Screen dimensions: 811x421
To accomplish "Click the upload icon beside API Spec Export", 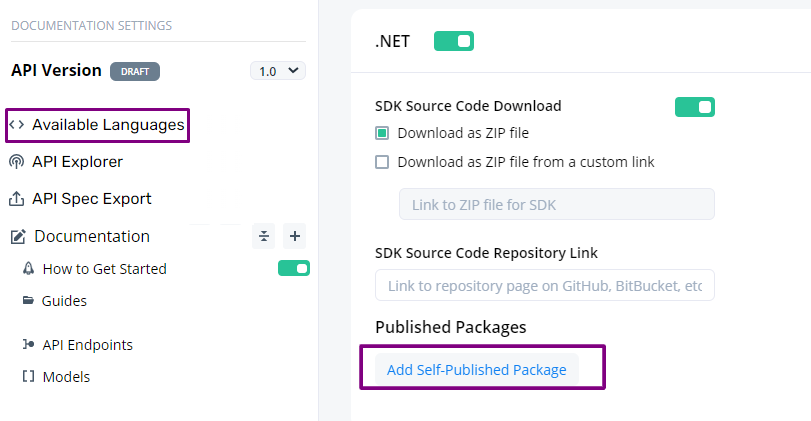I will coord(17,199).
